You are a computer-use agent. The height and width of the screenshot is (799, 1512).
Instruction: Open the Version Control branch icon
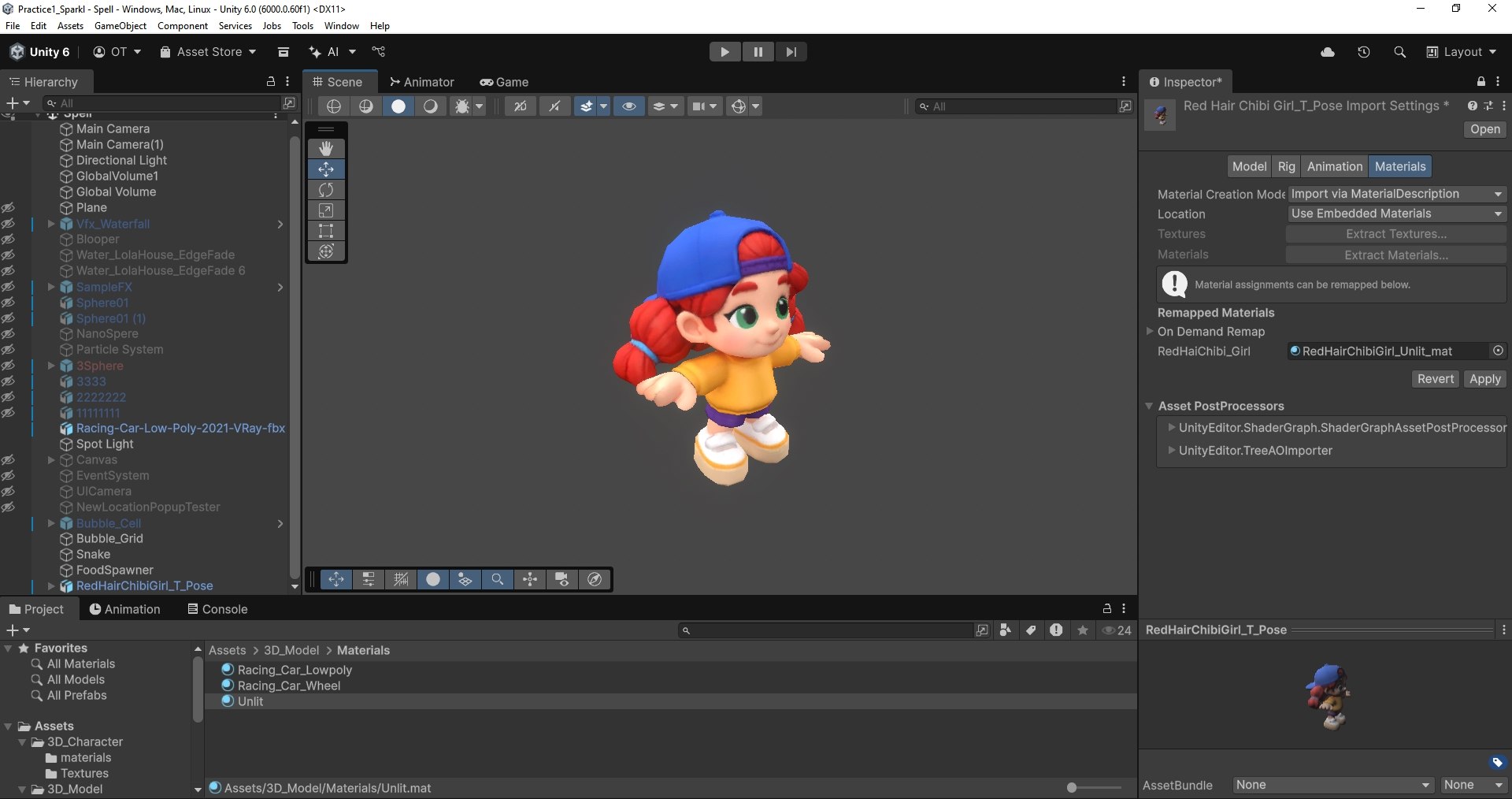pos(379,52)
